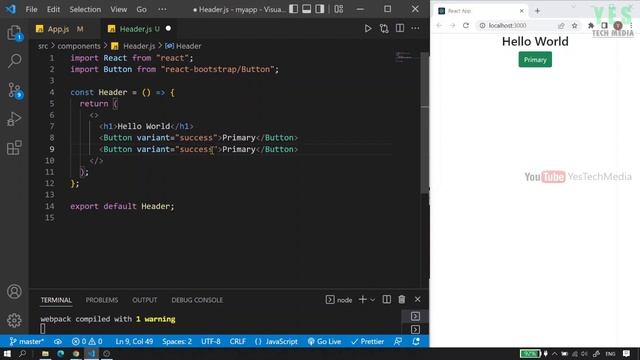Open the Go menu

tap(141, 9)
